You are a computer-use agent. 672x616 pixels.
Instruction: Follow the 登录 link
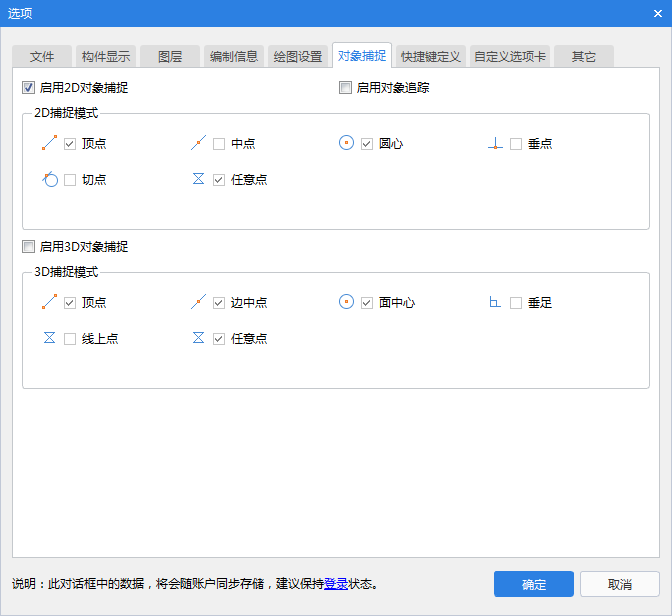[x=336, y=584]
